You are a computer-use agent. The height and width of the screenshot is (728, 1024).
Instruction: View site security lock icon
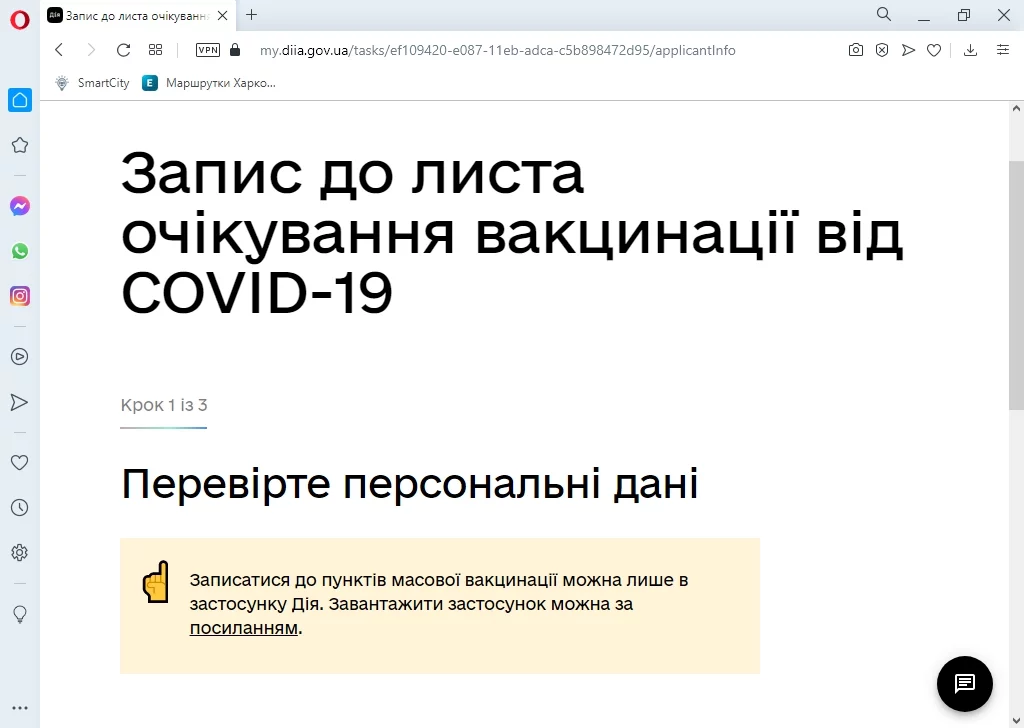click(235, 50)
